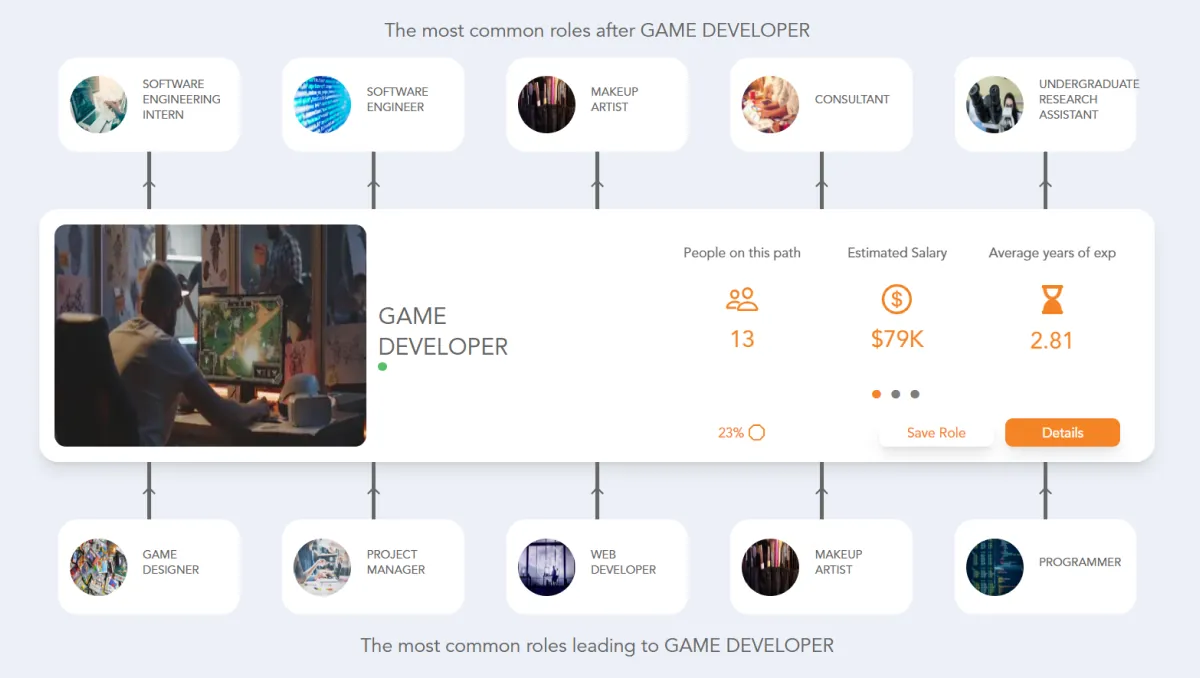This screenshot has height=678, width=1200.
Task: Select the first pagination dot on the card
Action: coord(876,394)
